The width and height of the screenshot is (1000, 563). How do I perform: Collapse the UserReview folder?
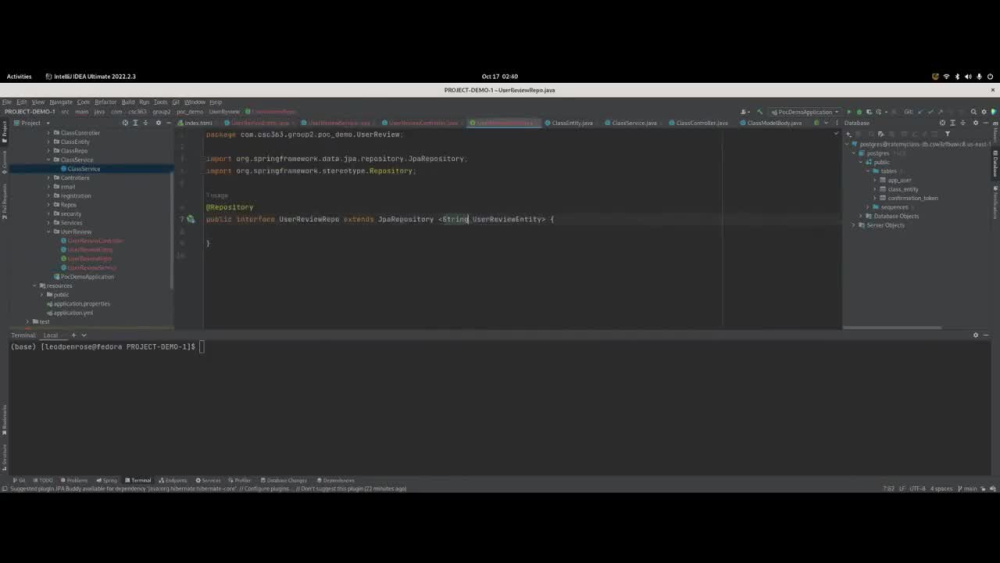point(48,232)
